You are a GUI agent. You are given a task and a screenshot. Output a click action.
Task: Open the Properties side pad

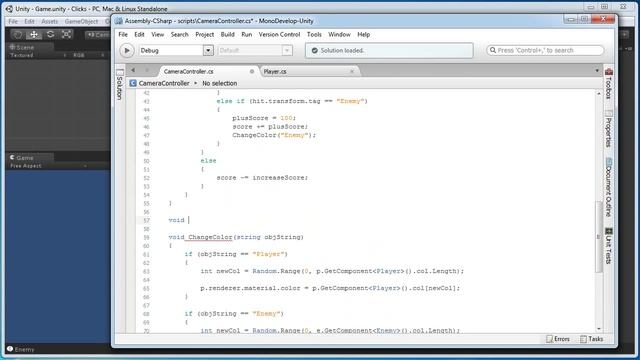click(609, 129)
